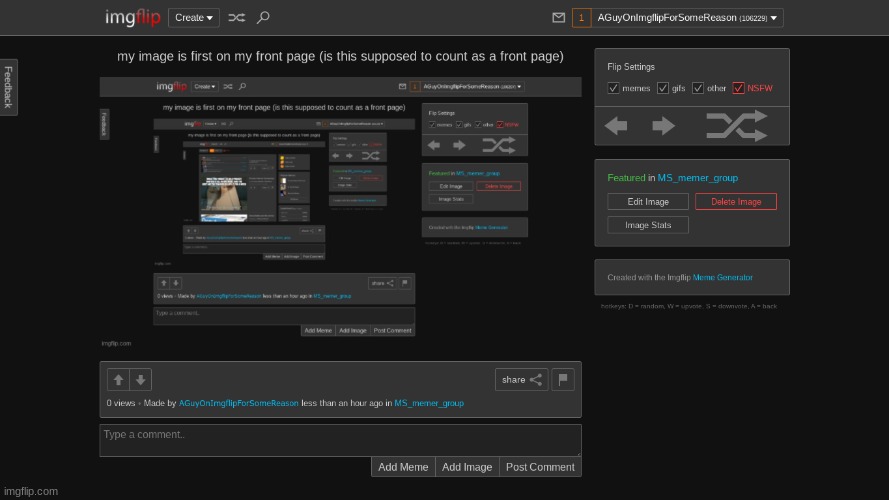Click the main meme screenshot image
The width and height of the screenshot is (889, 500).
click(340, 213)
